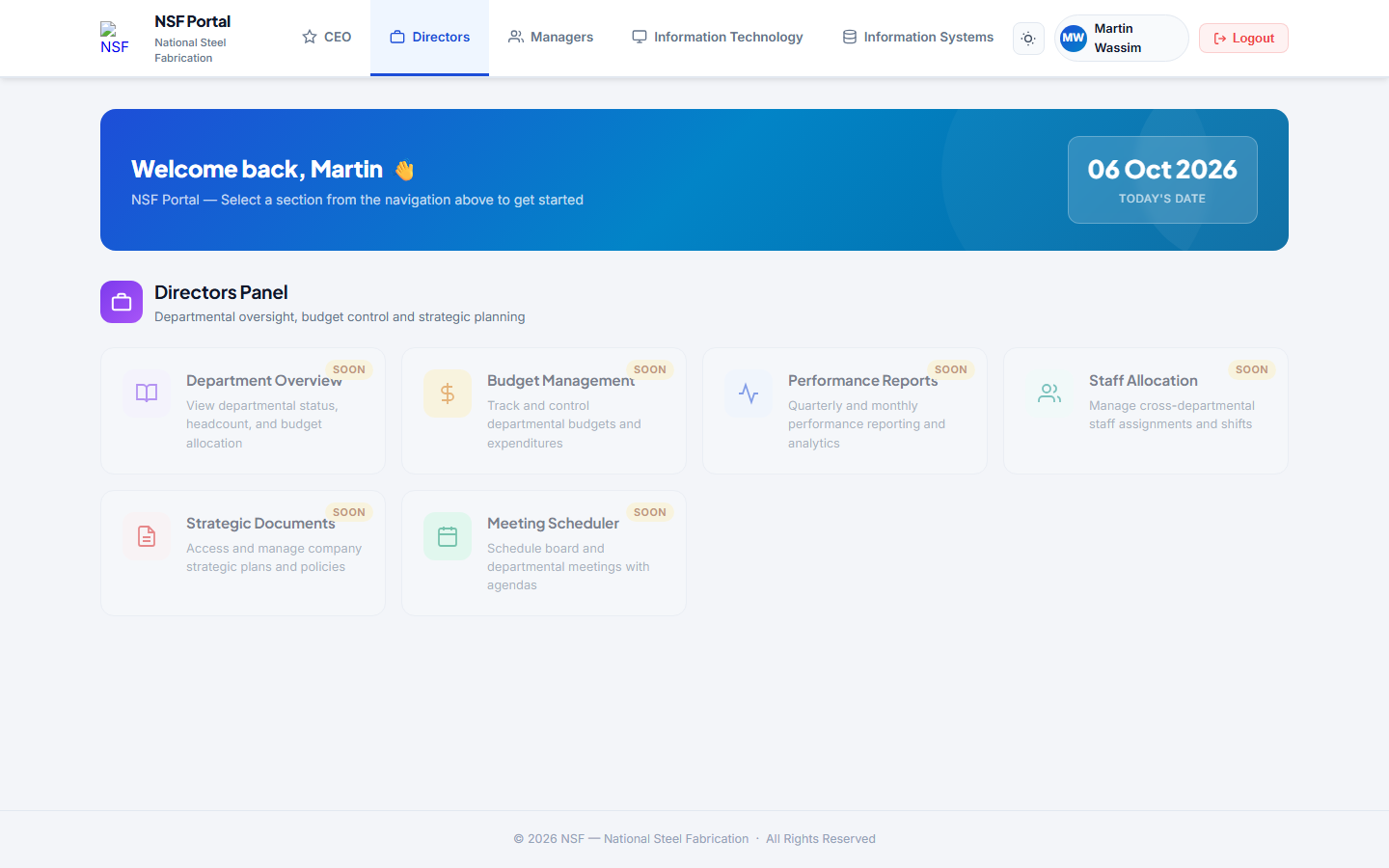This screenshot has width=1389, height=868.
Task: Open the Strategic Documents card title
Action: pyautogui.click(x=260, y=524)
